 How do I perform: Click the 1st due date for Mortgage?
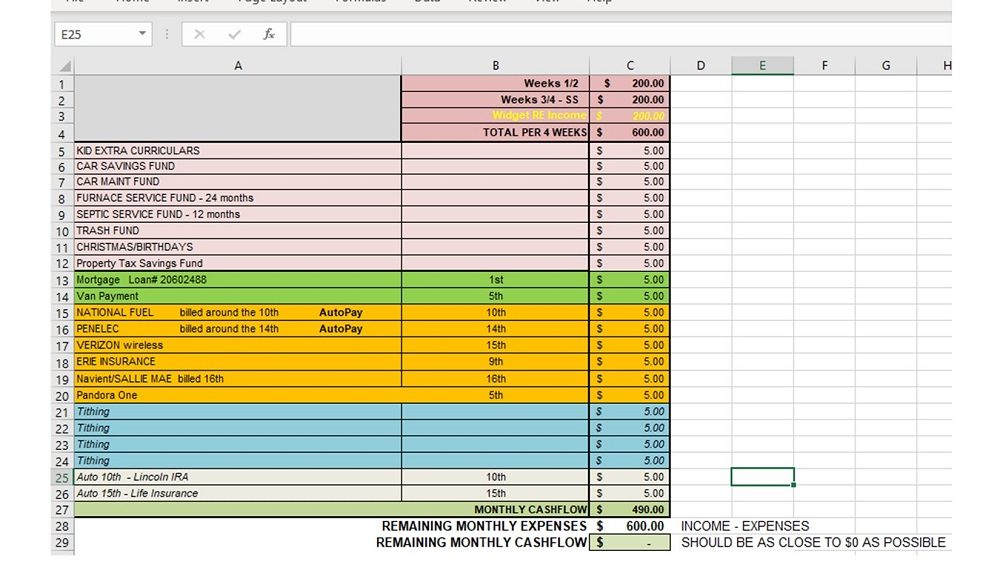click(x=496, y=280)
